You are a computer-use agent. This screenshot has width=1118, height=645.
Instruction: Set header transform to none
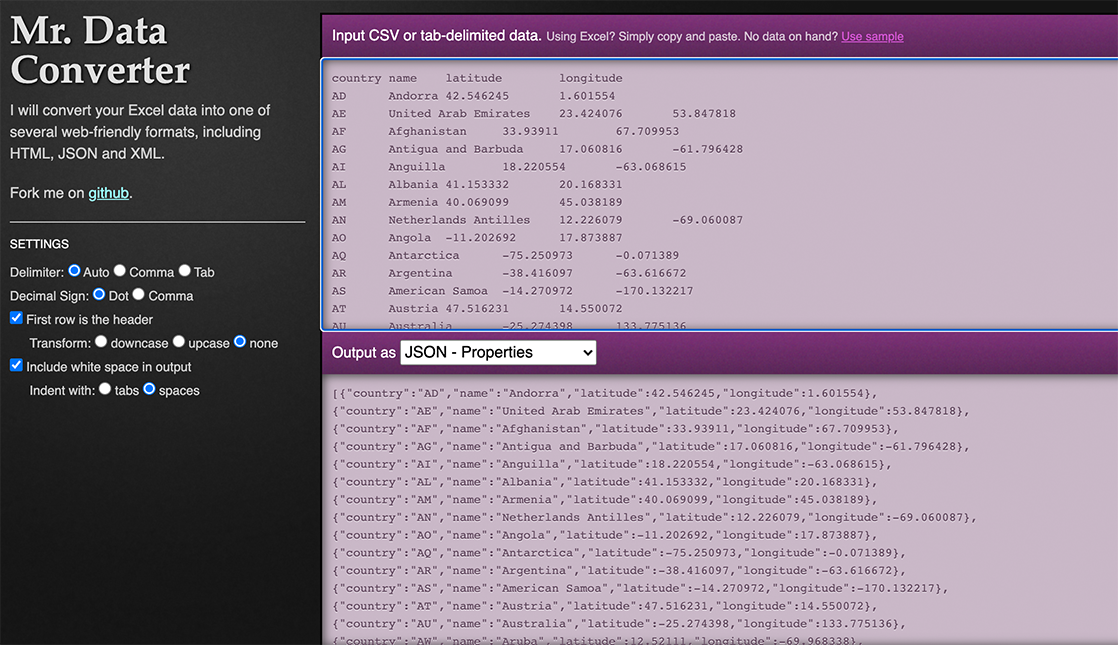(240, 342)
